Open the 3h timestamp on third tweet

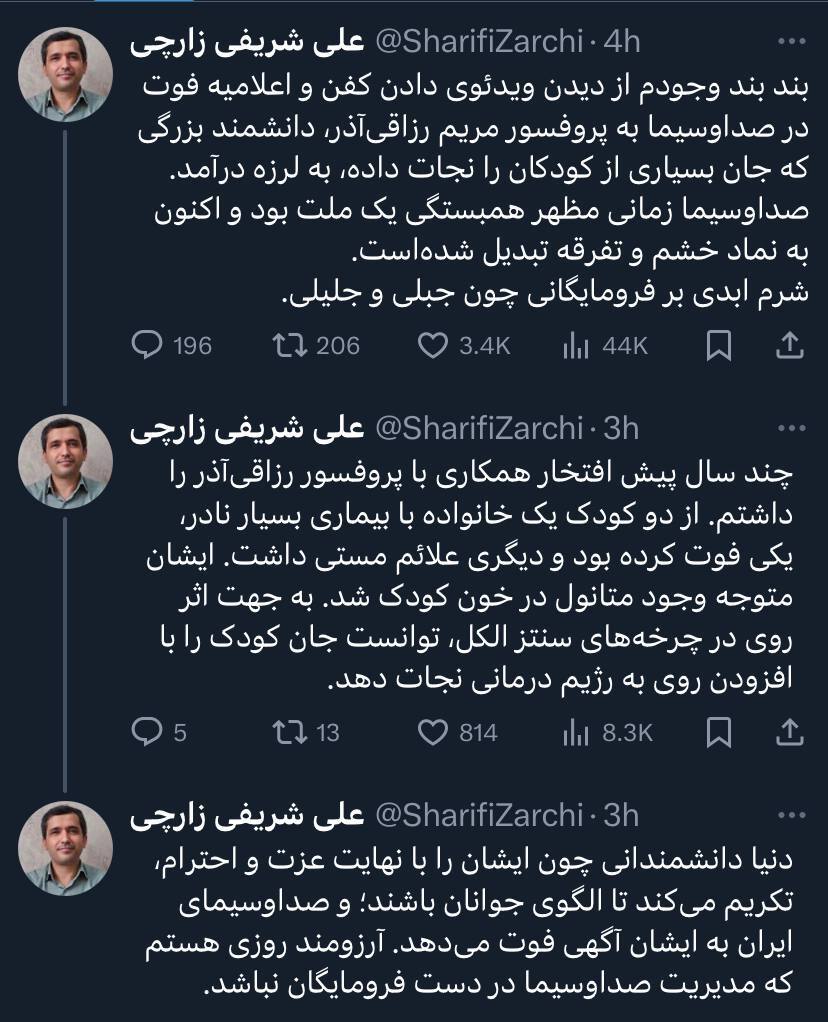pos(621,815)
